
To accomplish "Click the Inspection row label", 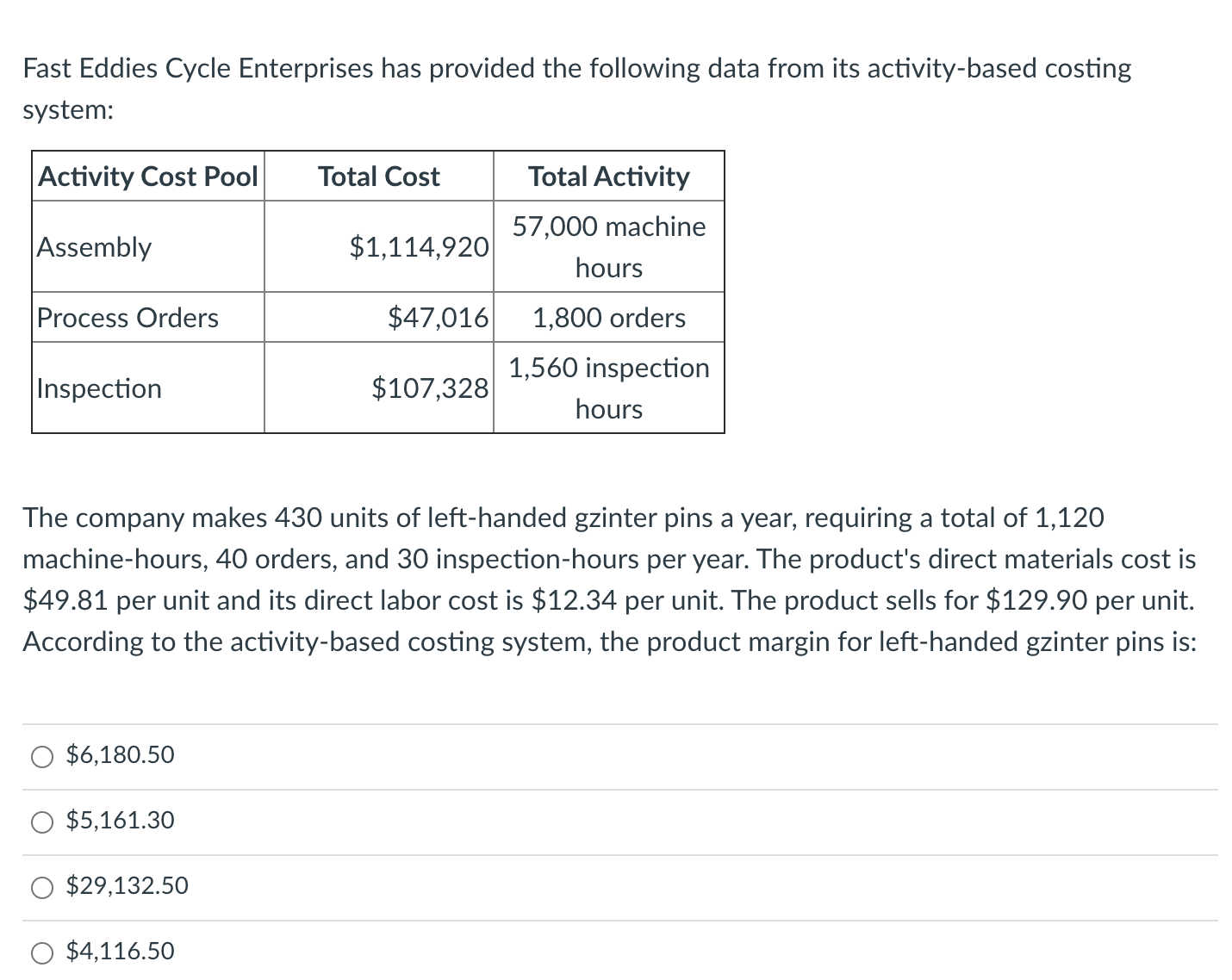I will [98, 388].
